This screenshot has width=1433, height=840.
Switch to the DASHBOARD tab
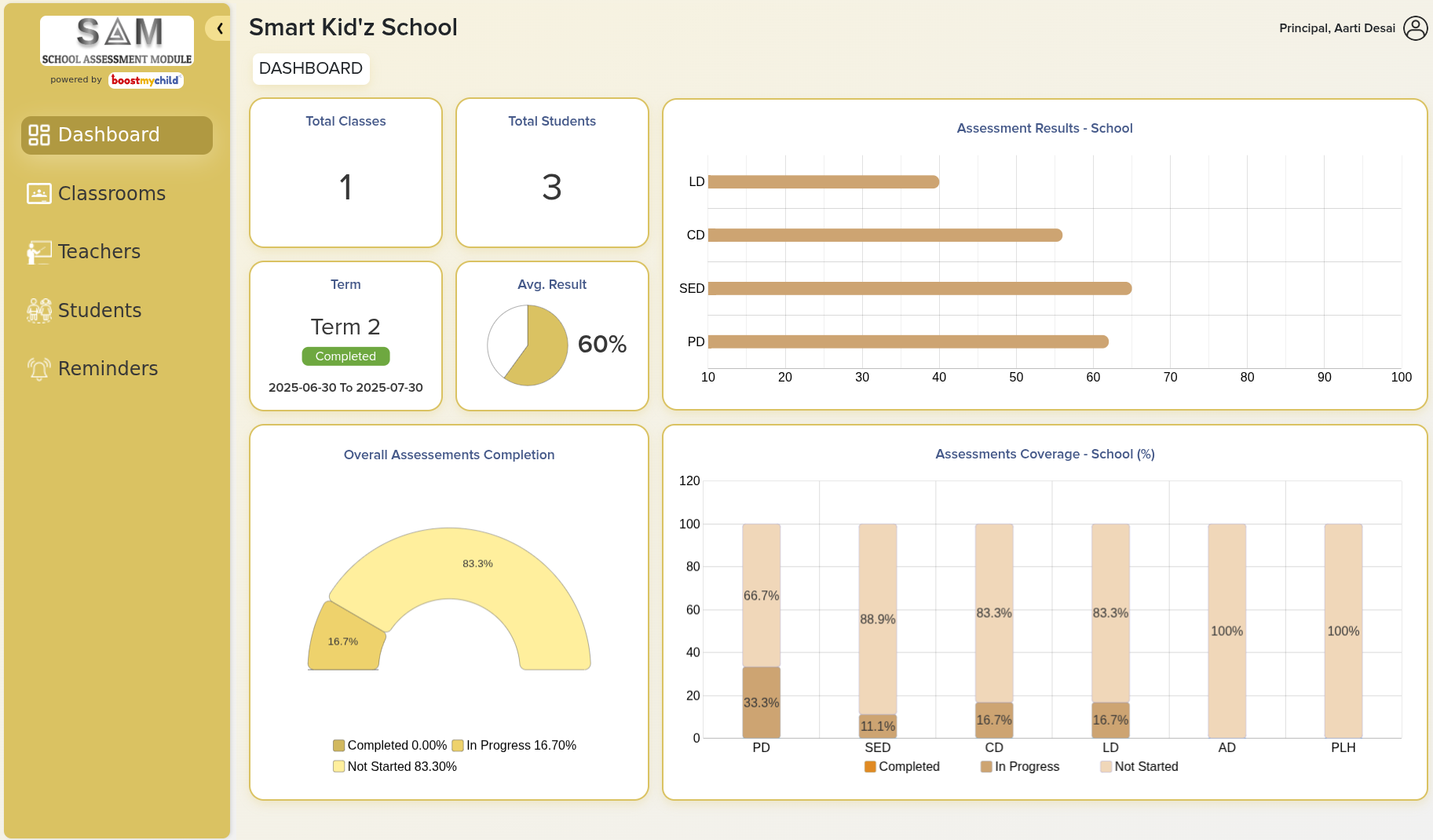[x=311, y=68]
